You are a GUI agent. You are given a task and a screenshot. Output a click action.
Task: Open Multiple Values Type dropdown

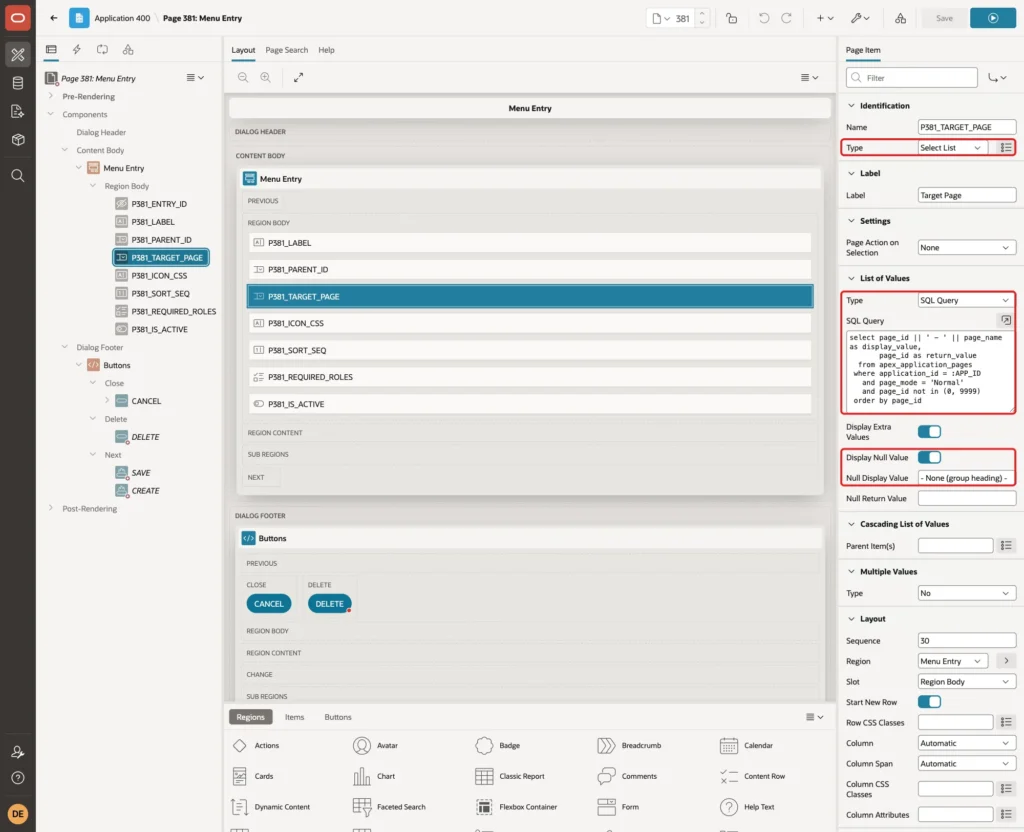point(966,593)
